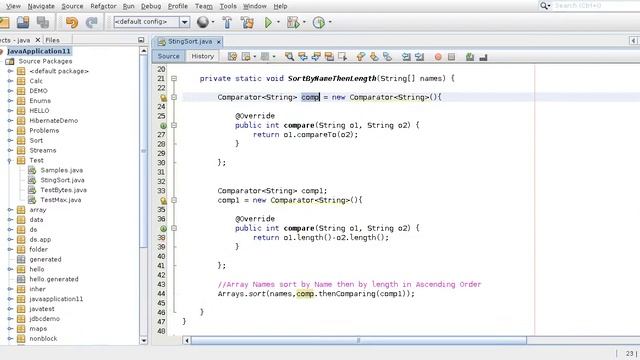Shift the line right with the toolbar icon
The image size is (640, 360).
pyautogui.click(x=419, y=57)
